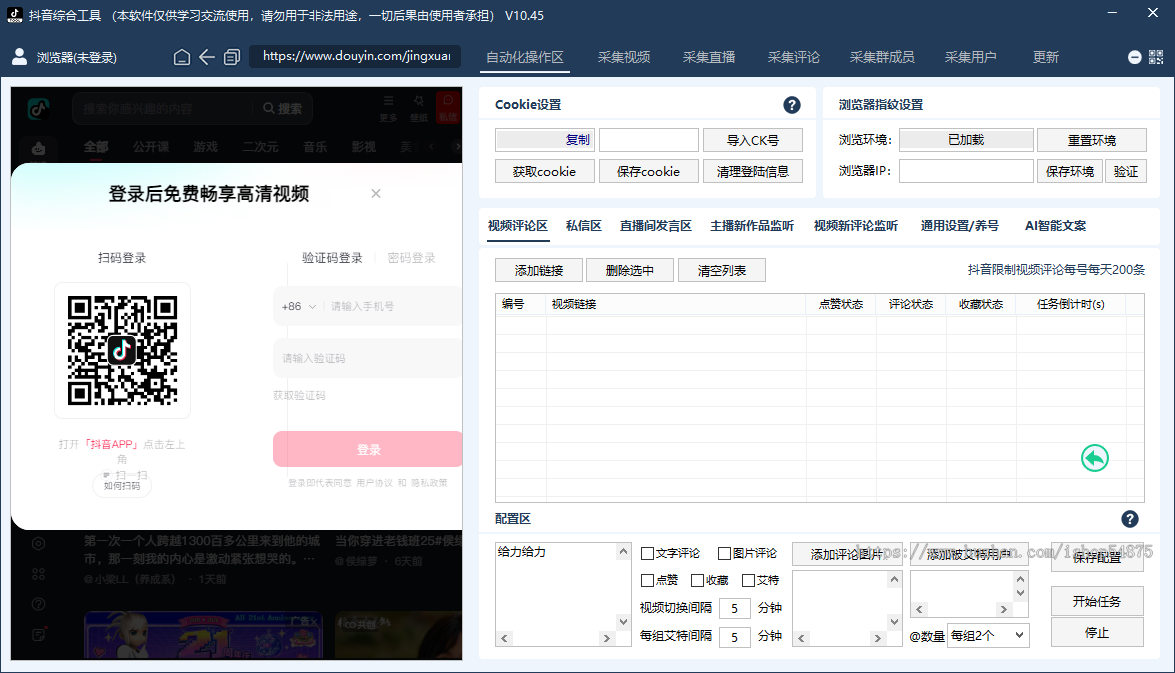Select the 视频评论区 sub-tab
Viewport: 1175px width, 673px height.
pos(518,226)
